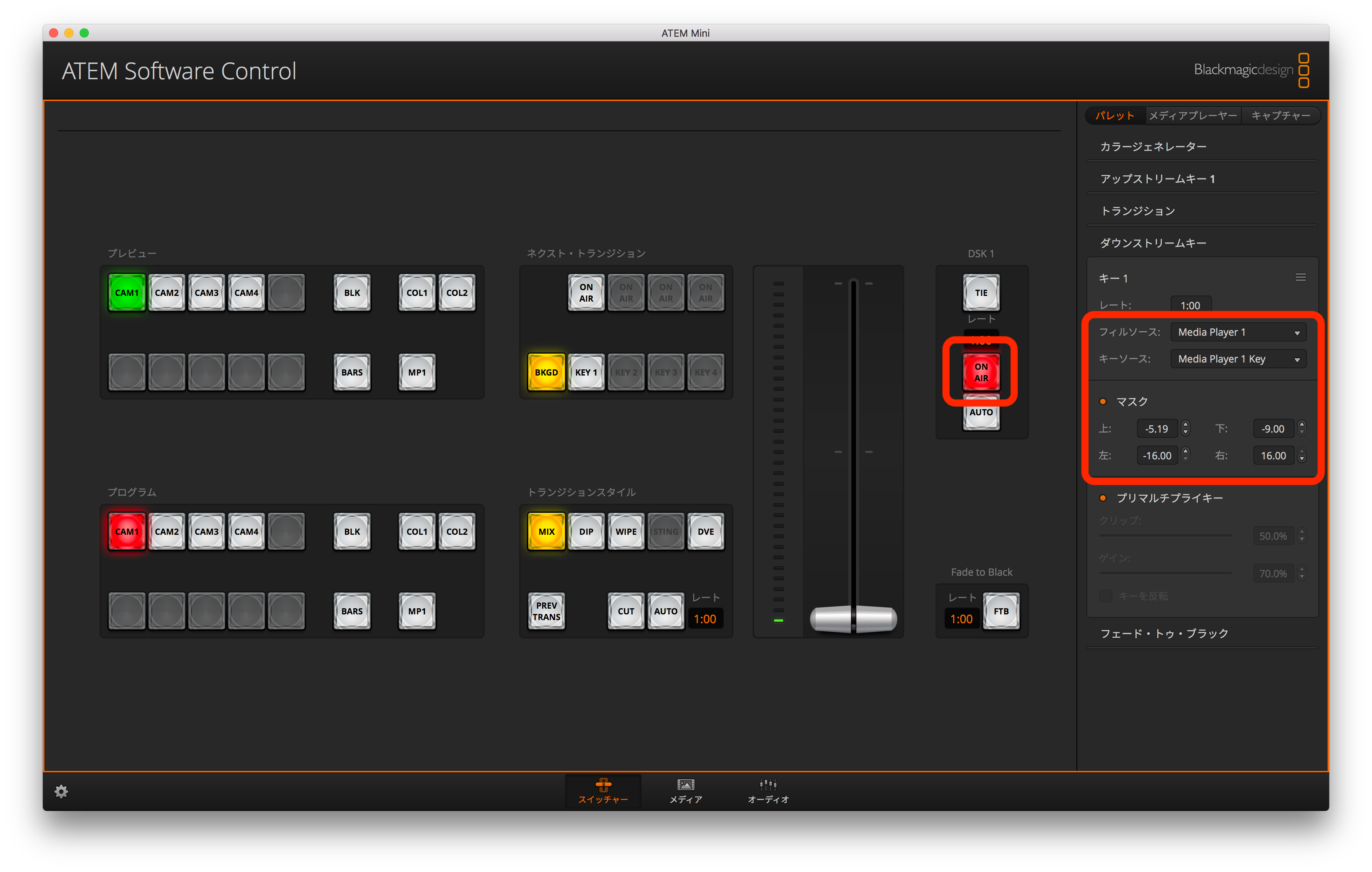The width and height of the screenshot is (1372, 872).
Task: Select CAM3 on the preview bus
Action: click(206, 293)
